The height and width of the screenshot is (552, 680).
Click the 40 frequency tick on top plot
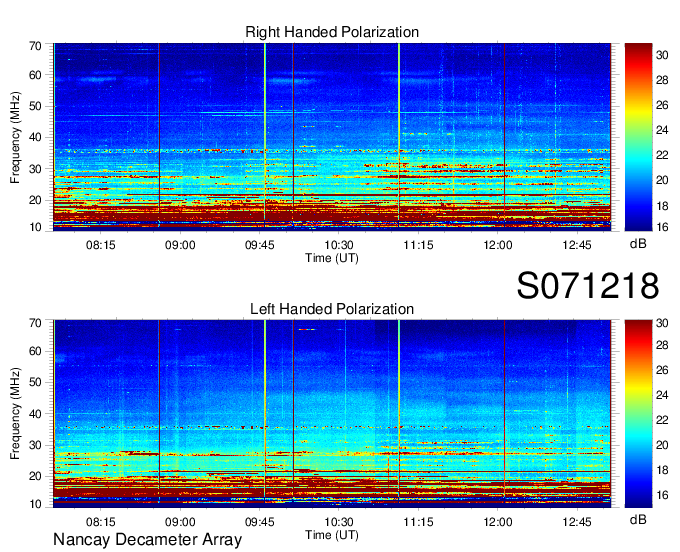[35, 137]
